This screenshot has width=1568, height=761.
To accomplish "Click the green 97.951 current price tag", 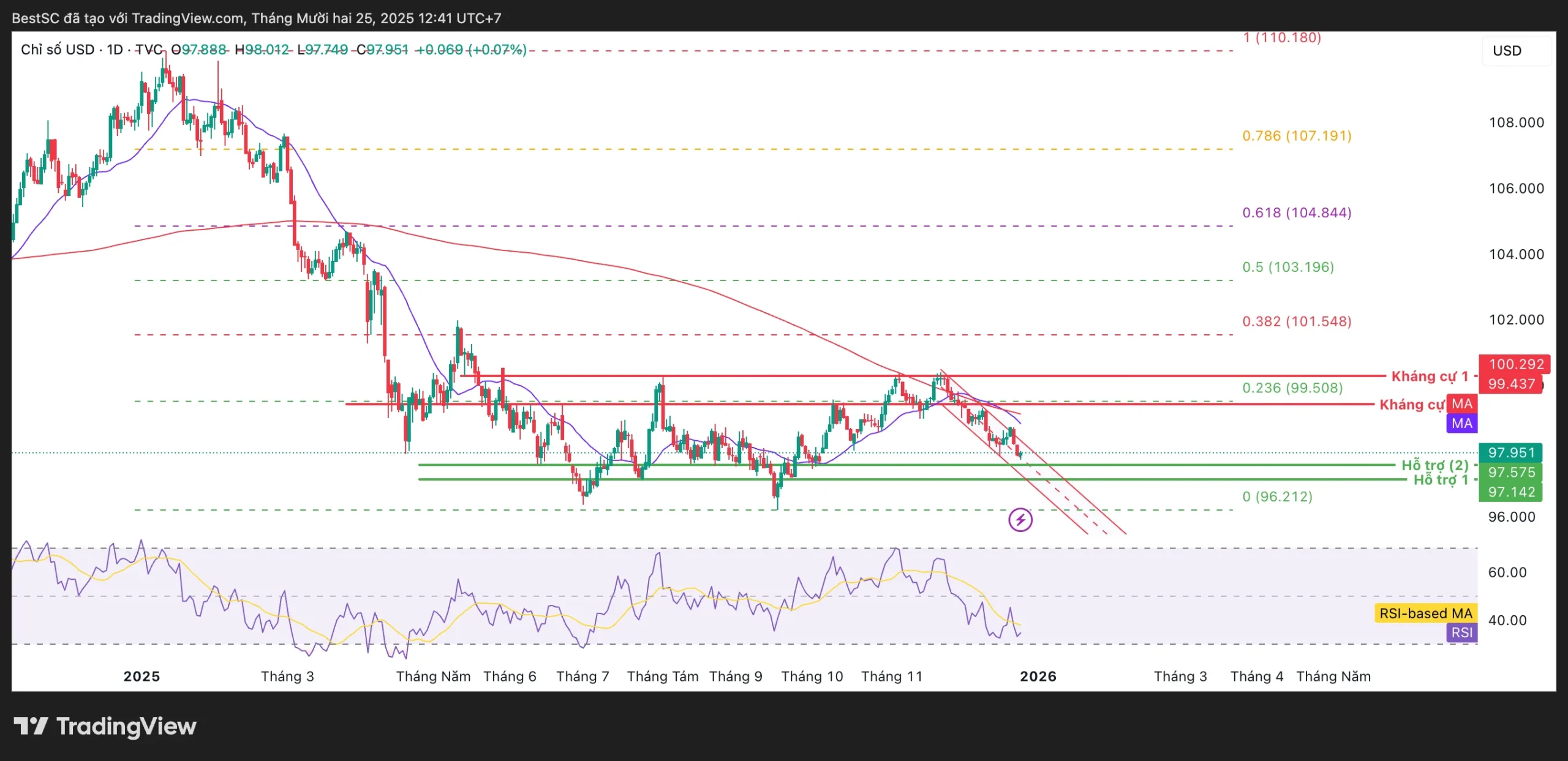I will (1510, 452).
